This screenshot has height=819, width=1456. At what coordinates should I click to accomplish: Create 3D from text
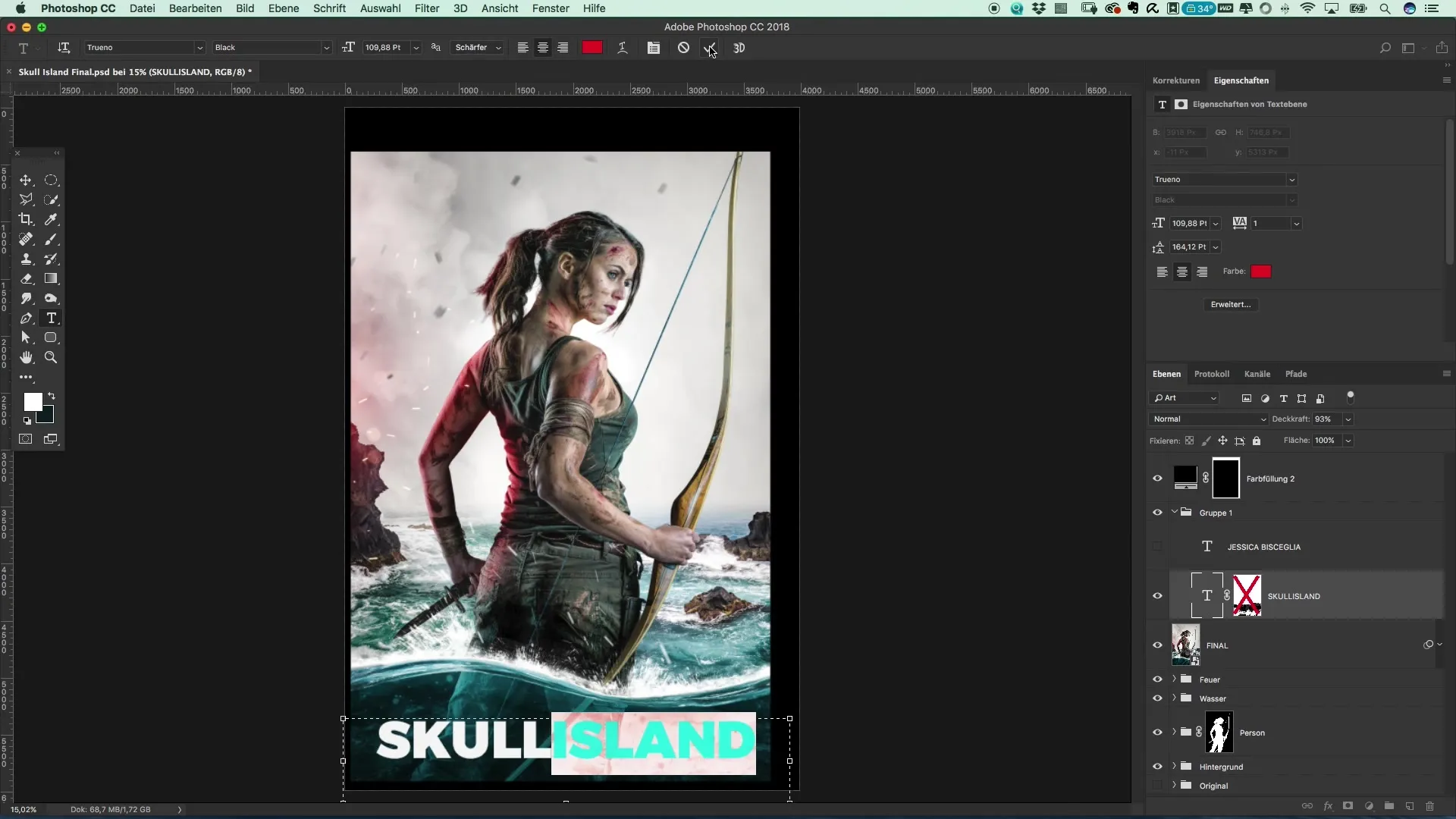tap(739, 48)
